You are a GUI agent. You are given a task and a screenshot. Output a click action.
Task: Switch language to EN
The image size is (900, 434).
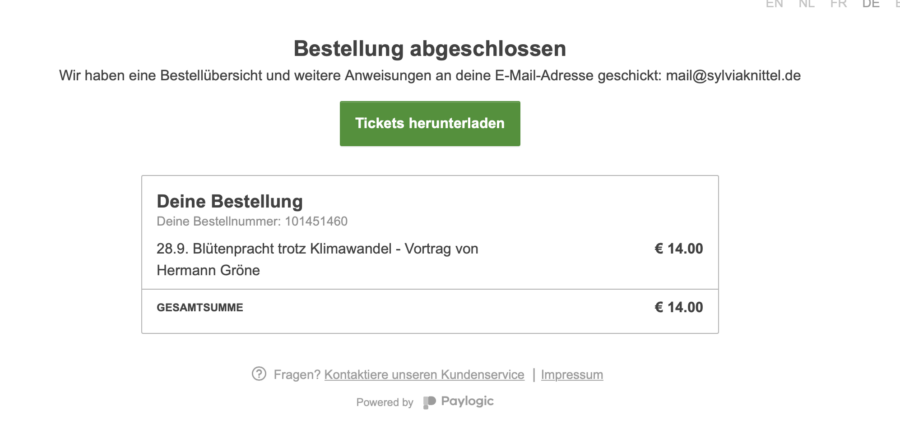tap(774, 4)
